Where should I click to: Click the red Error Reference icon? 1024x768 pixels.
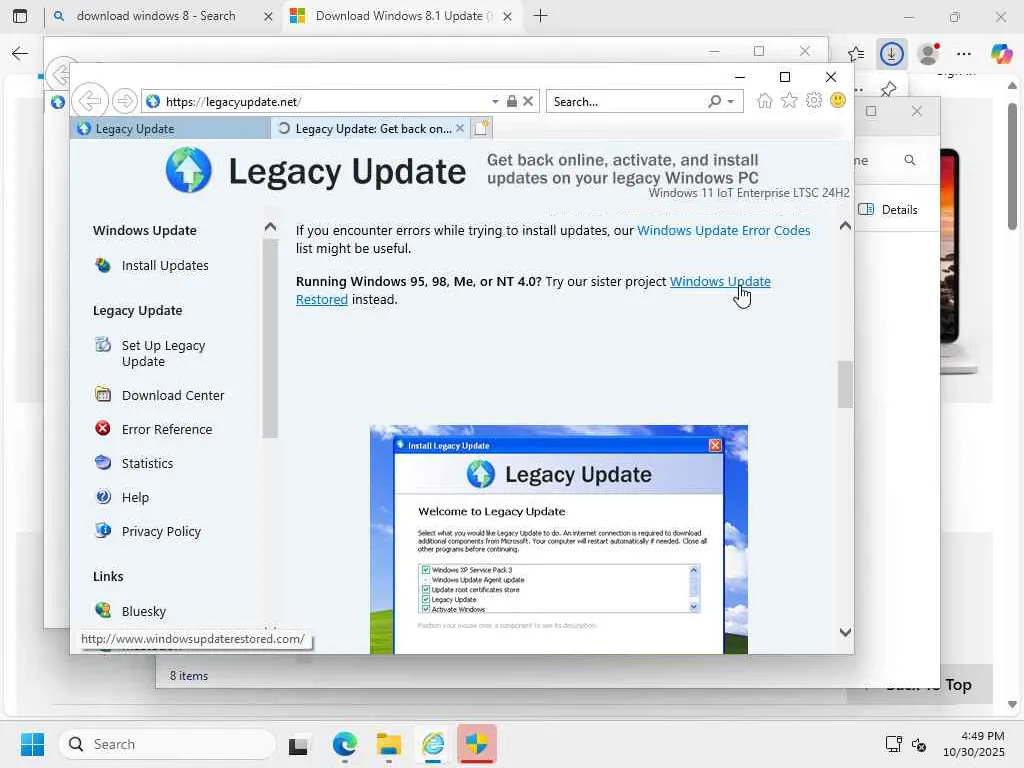(x=103, y=428)
